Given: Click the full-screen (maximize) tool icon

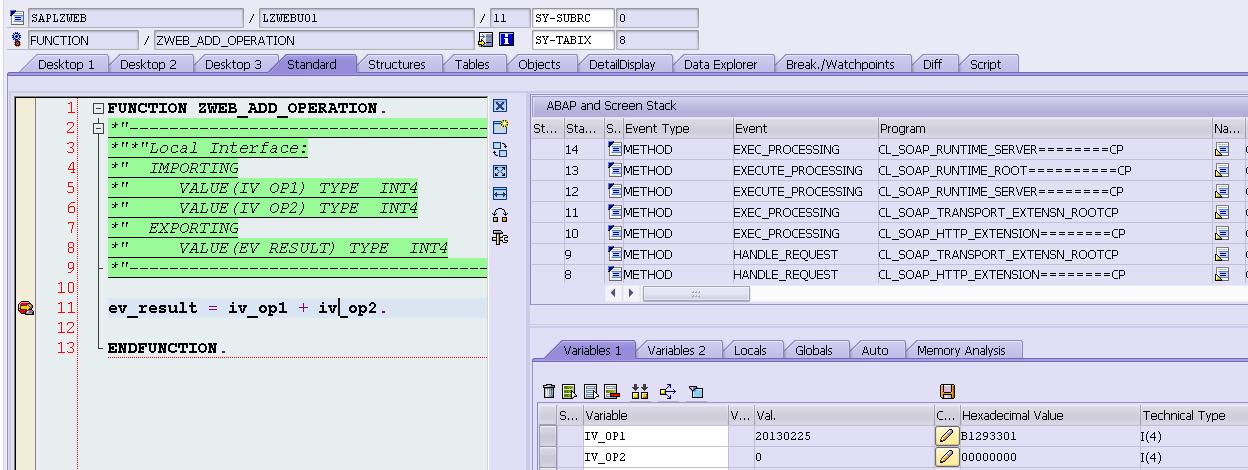Looking at the screenshot, I should (500, 171).
